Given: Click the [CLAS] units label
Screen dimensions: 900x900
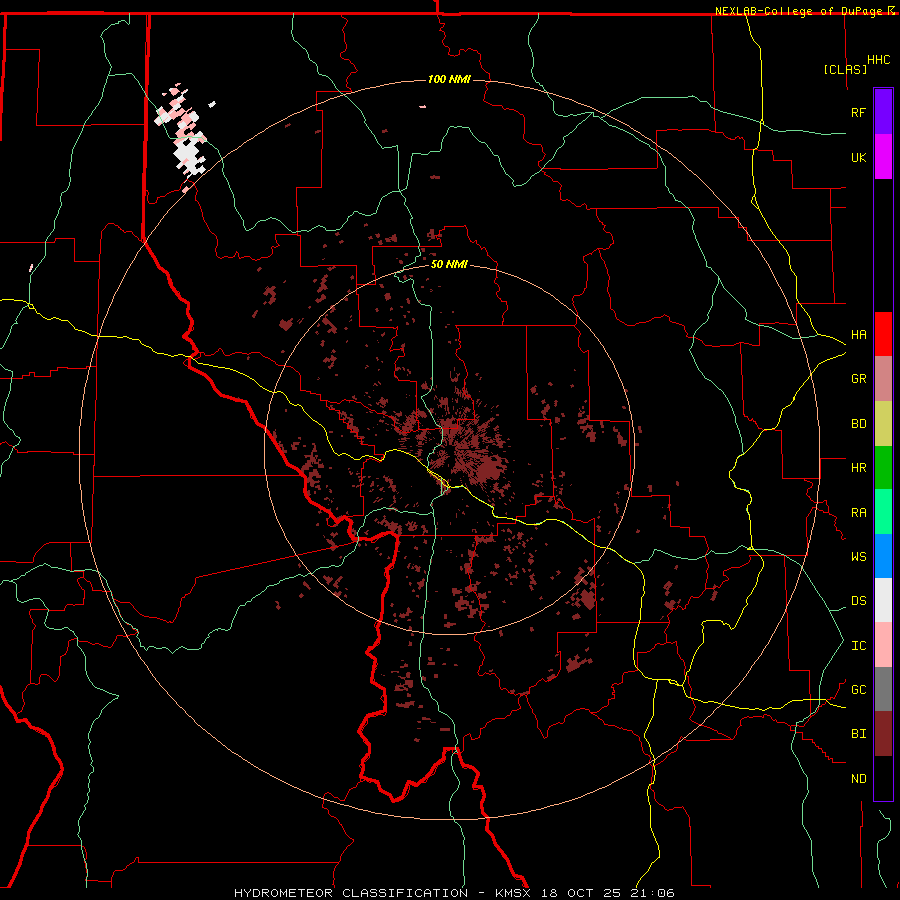Looking at the screenshot, I should [x=845, y=69].
